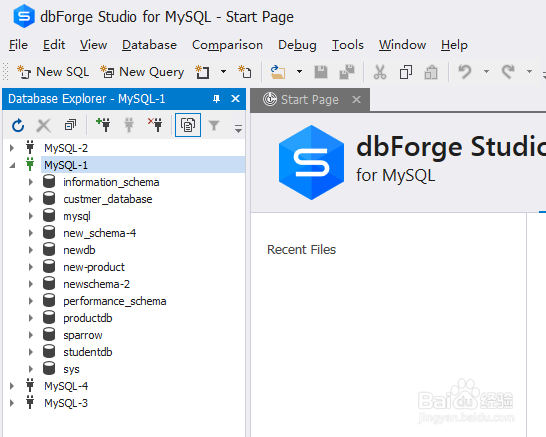Select the sparrow database
546x437 pixels.
(83, 335)
